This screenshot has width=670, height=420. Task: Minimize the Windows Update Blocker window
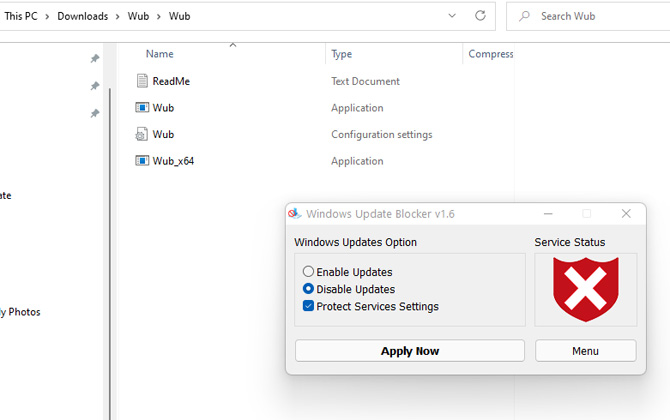(548, 214)
